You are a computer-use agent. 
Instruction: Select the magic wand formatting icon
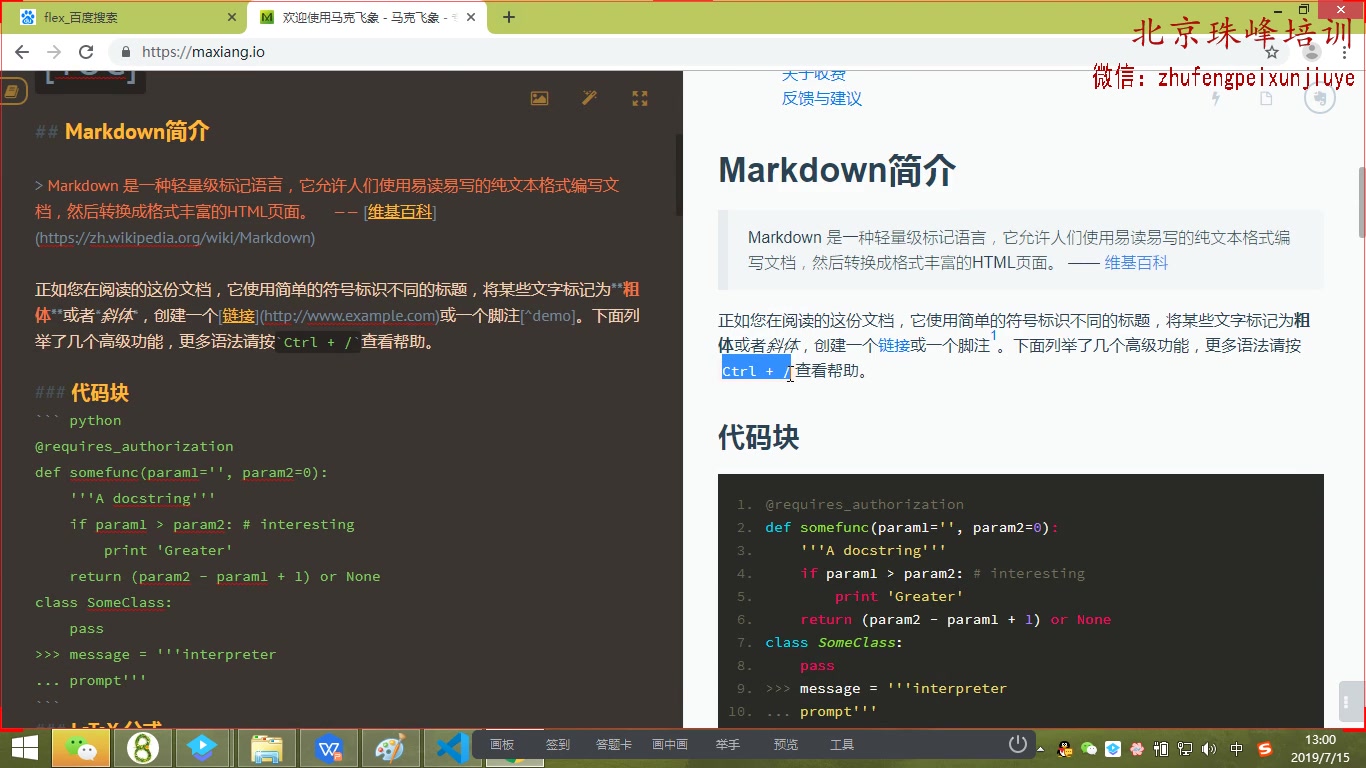click(x=589, y=98)
